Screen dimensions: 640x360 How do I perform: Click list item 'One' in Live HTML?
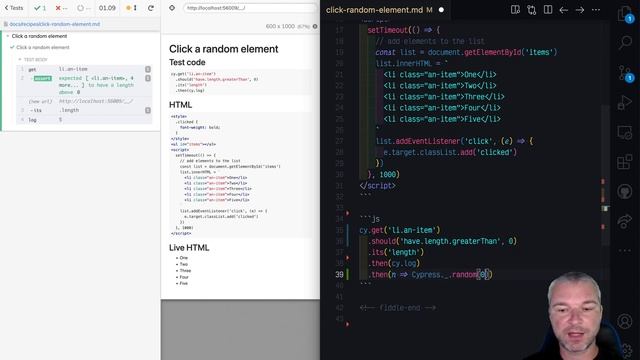pyautogui.click(x=184, y=258)
